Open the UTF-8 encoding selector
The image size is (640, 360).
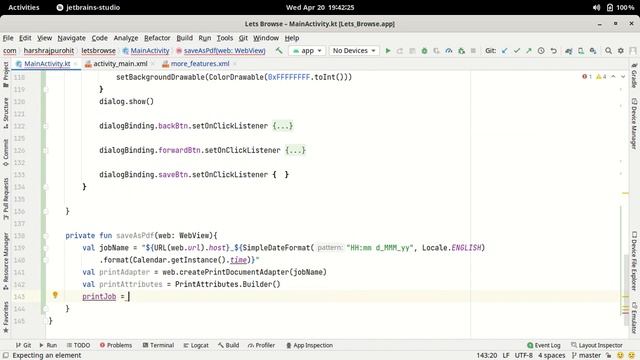tap(523, 356)
